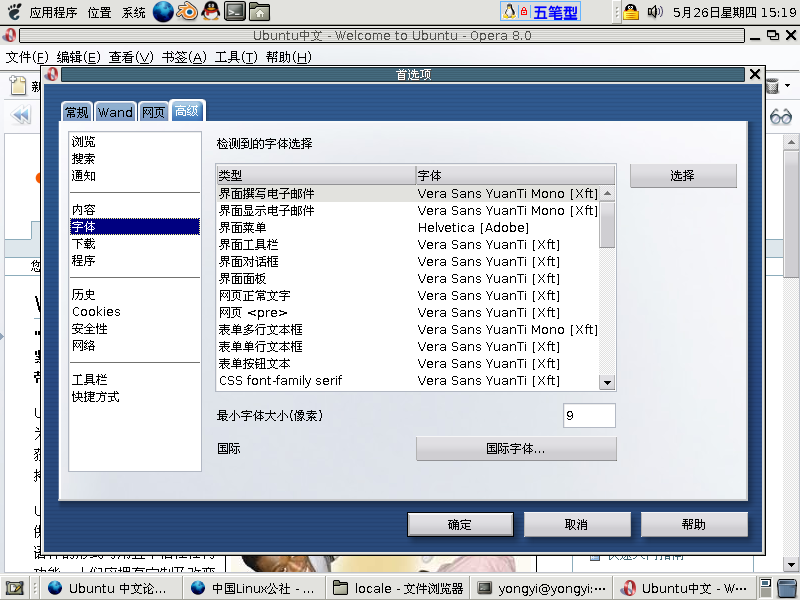Select 网络 in the preferences list

[135, 345]
